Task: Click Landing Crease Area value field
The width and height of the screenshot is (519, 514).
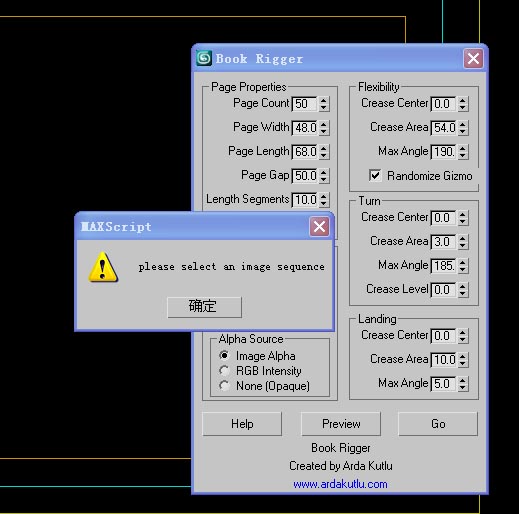Action: 443,360
